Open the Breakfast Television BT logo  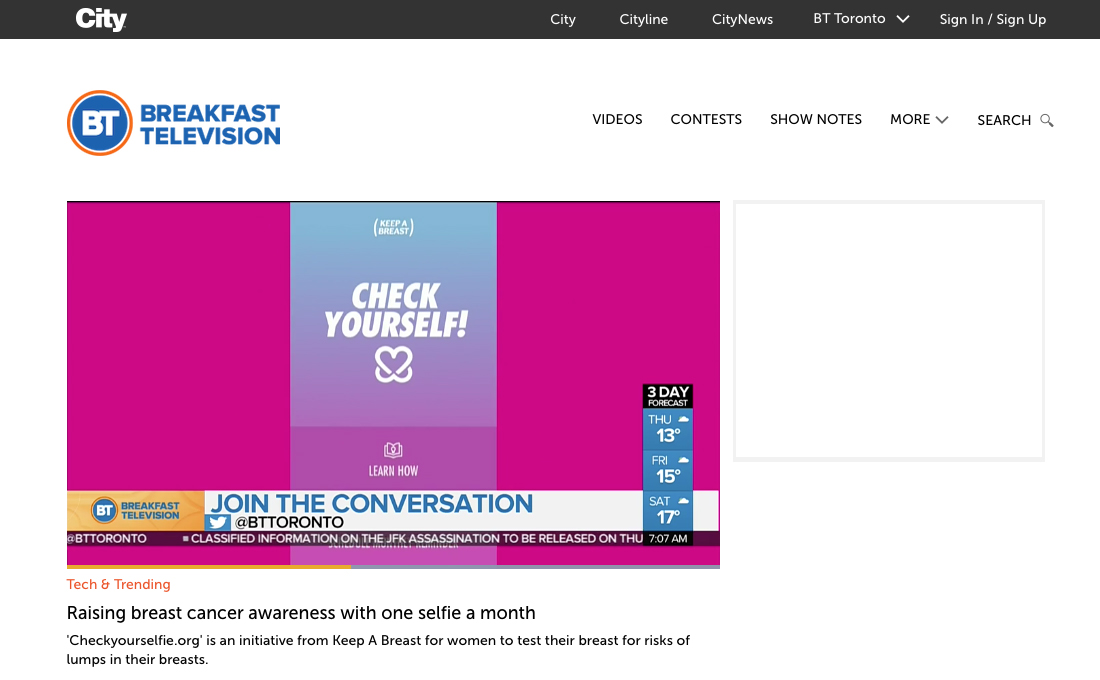click(173, 123)
